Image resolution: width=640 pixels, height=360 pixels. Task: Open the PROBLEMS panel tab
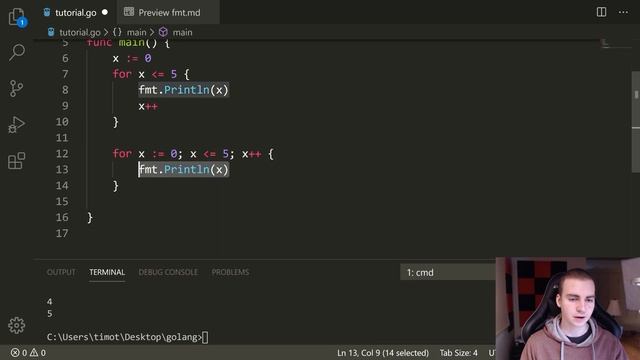230,272
